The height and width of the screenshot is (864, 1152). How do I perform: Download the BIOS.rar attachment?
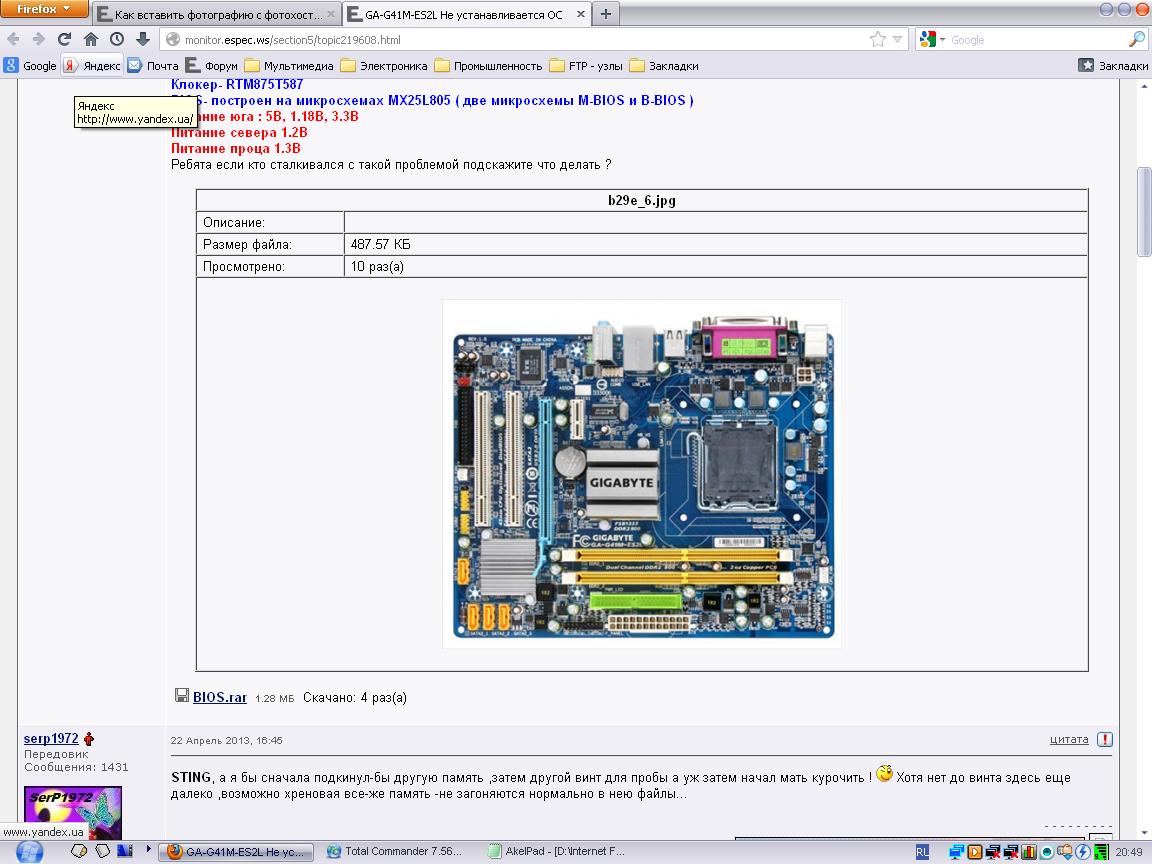pos(219,697)
